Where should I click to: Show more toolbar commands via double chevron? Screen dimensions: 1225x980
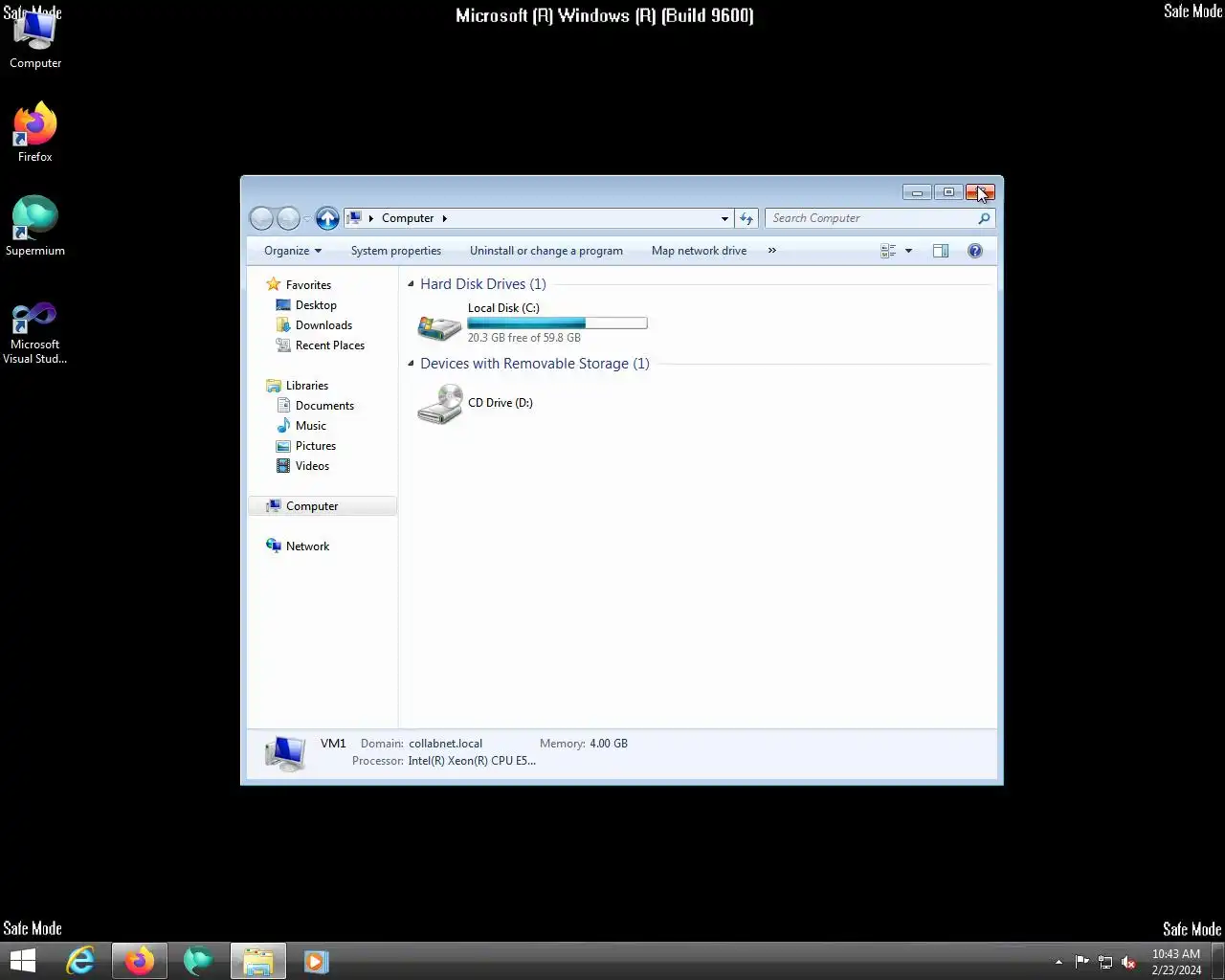point(772,251)
